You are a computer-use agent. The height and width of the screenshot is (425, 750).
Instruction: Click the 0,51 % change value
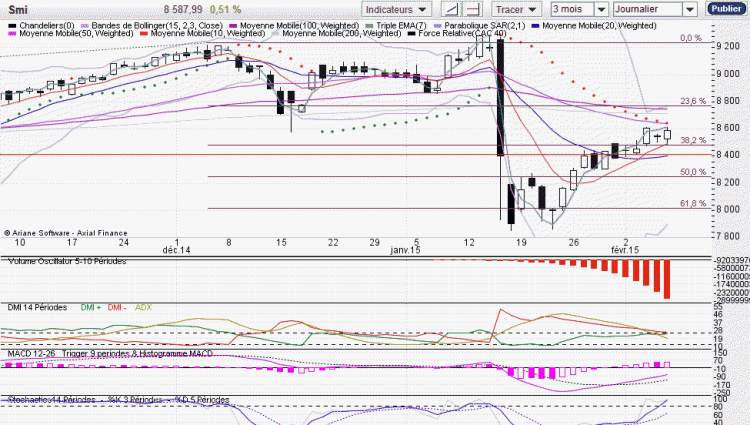coord(225,10)
